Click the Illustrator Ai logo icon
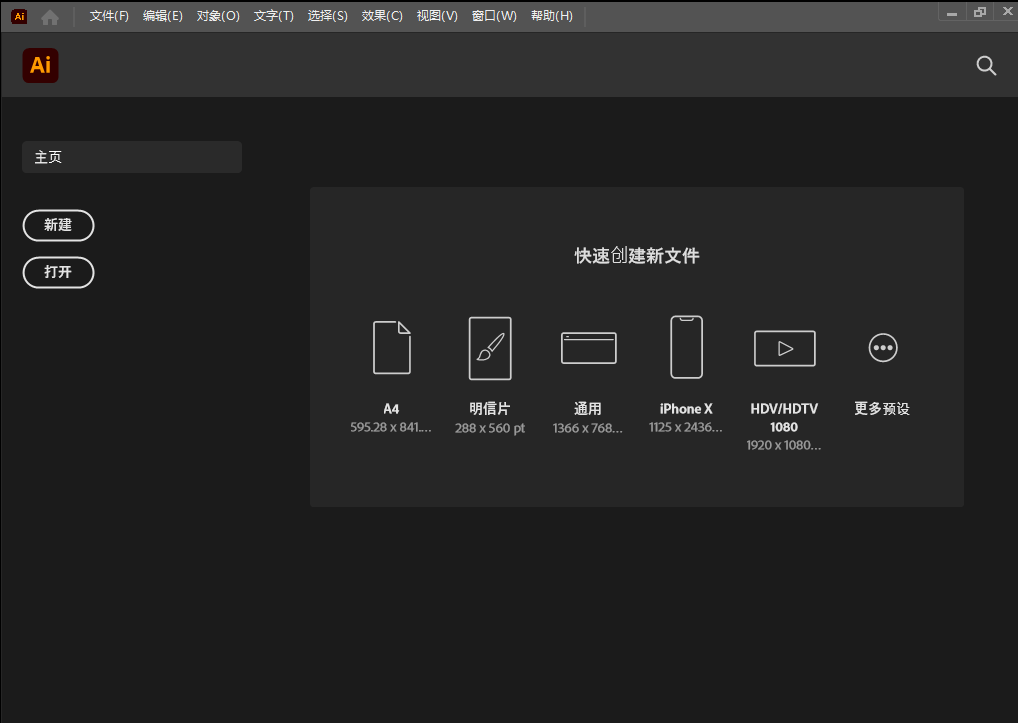Viewport: 1018px width, 723px height. (x=40, y=65)
